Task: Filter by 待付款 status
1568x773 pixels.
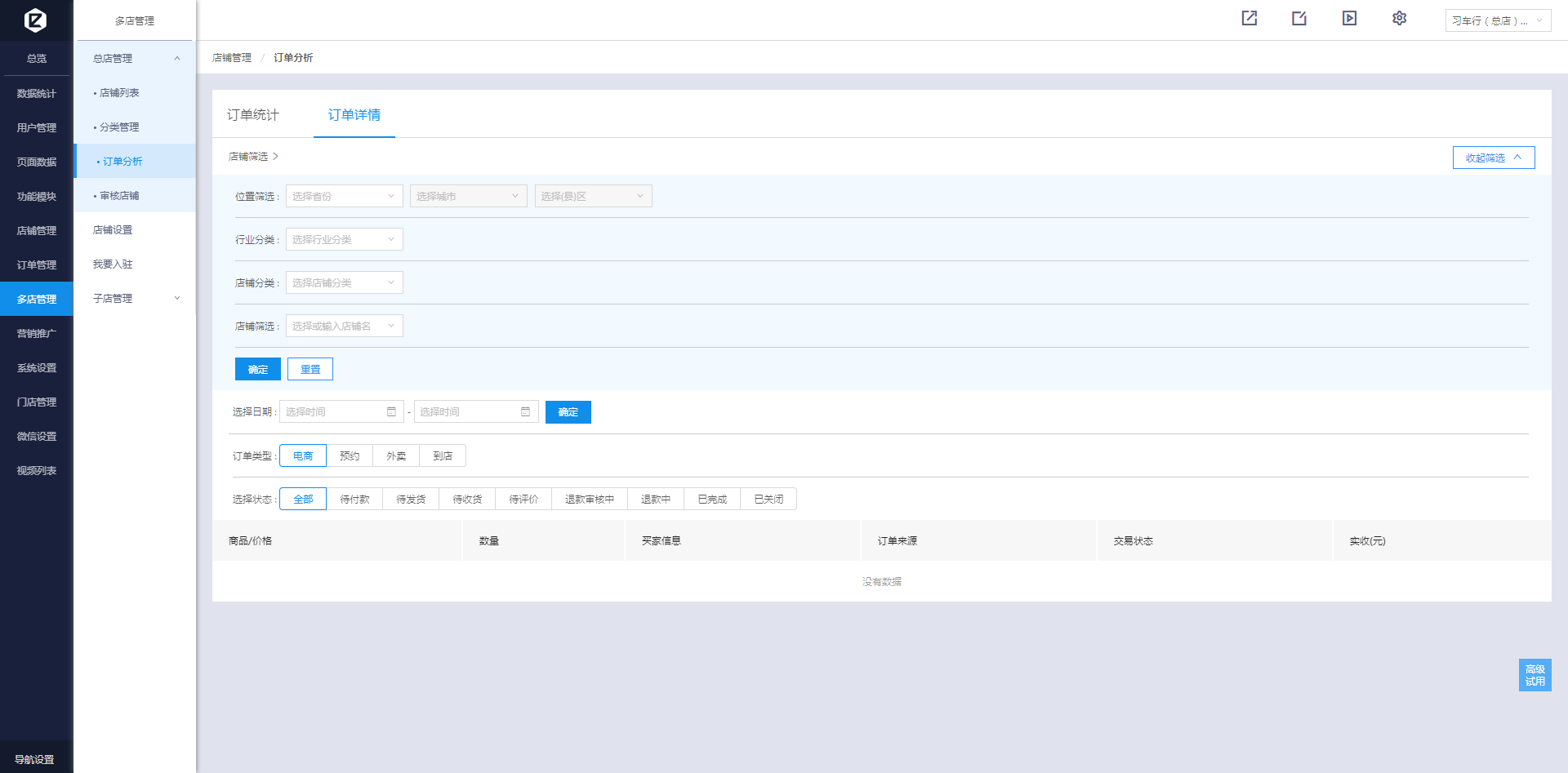Action: [x=354, y=500]
